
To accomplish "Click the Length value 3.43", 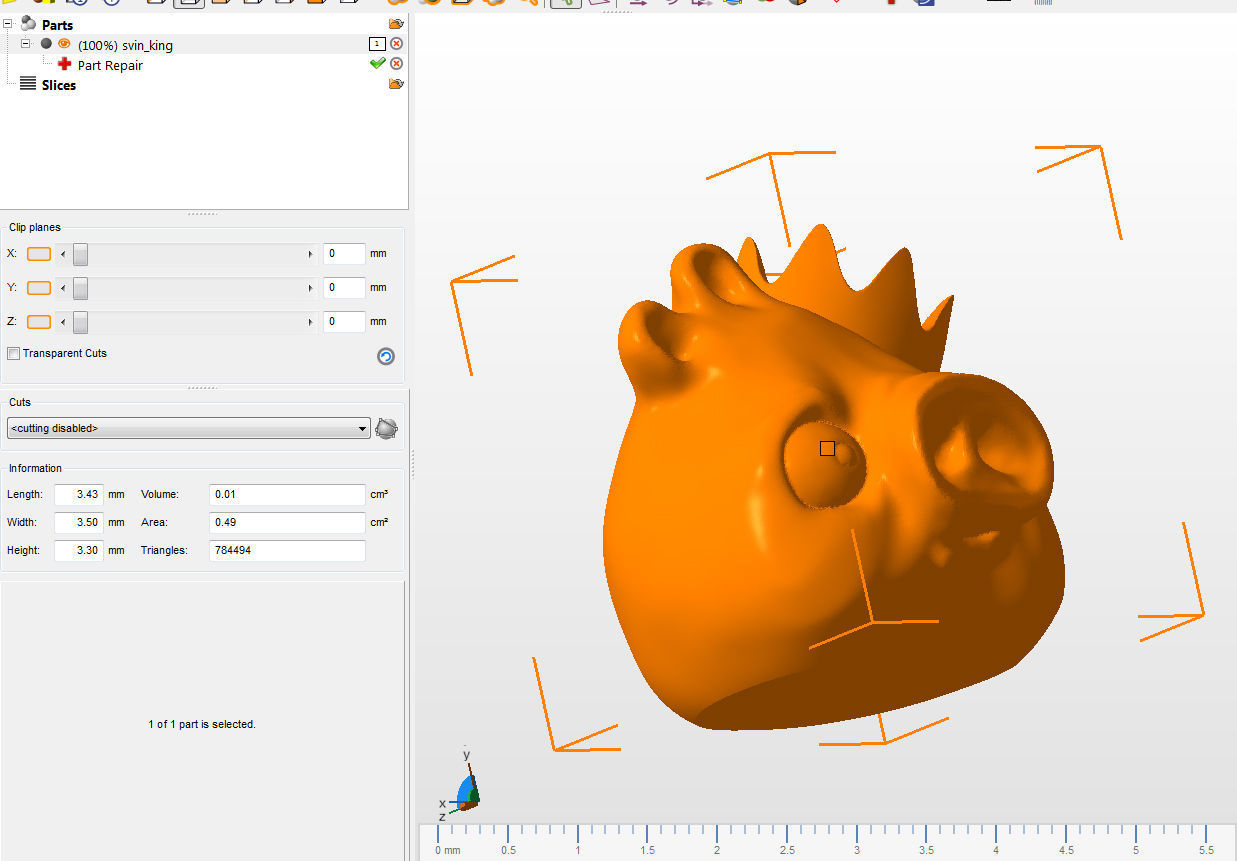I will point(79,494).
